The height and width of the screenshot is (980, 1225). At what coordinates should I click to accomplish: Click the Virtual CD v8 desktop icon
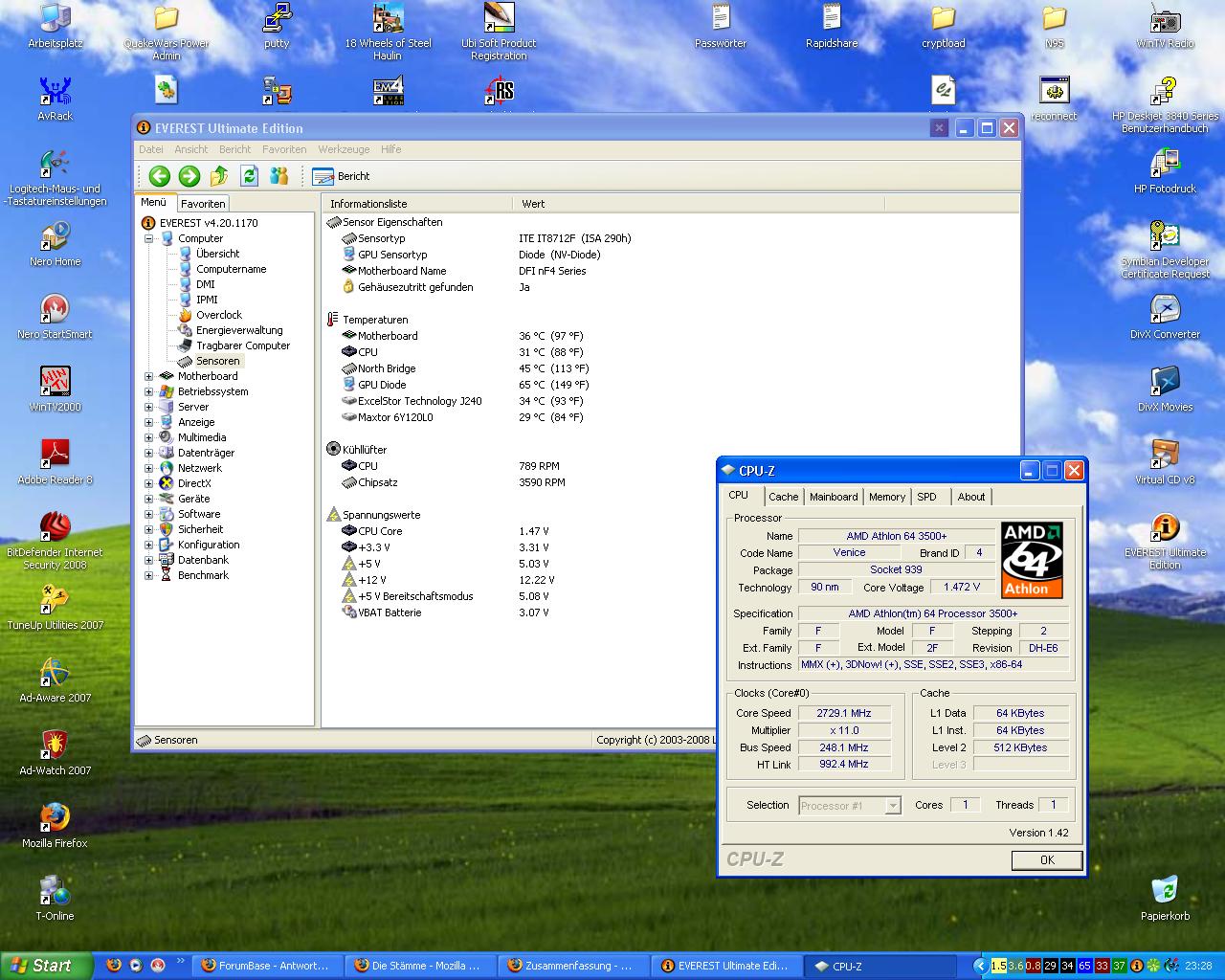pyautogui.click(x=1165, y=462)
